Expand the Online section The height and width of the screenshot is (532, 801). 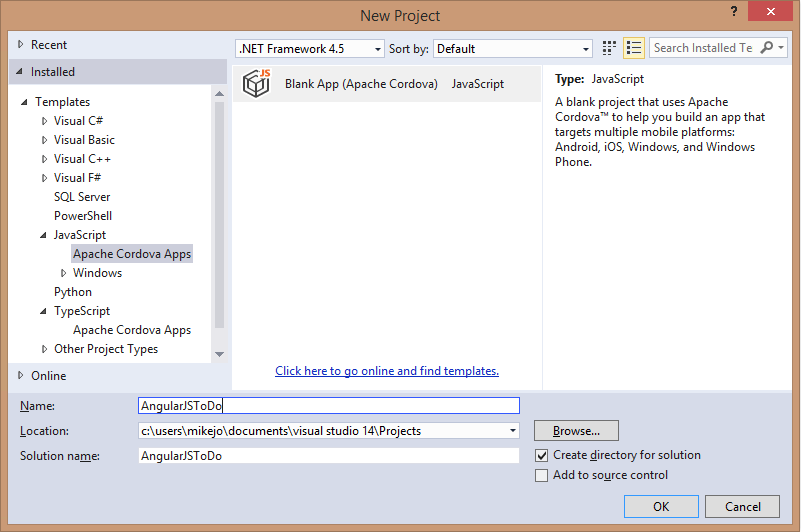(x=21, y=376)
